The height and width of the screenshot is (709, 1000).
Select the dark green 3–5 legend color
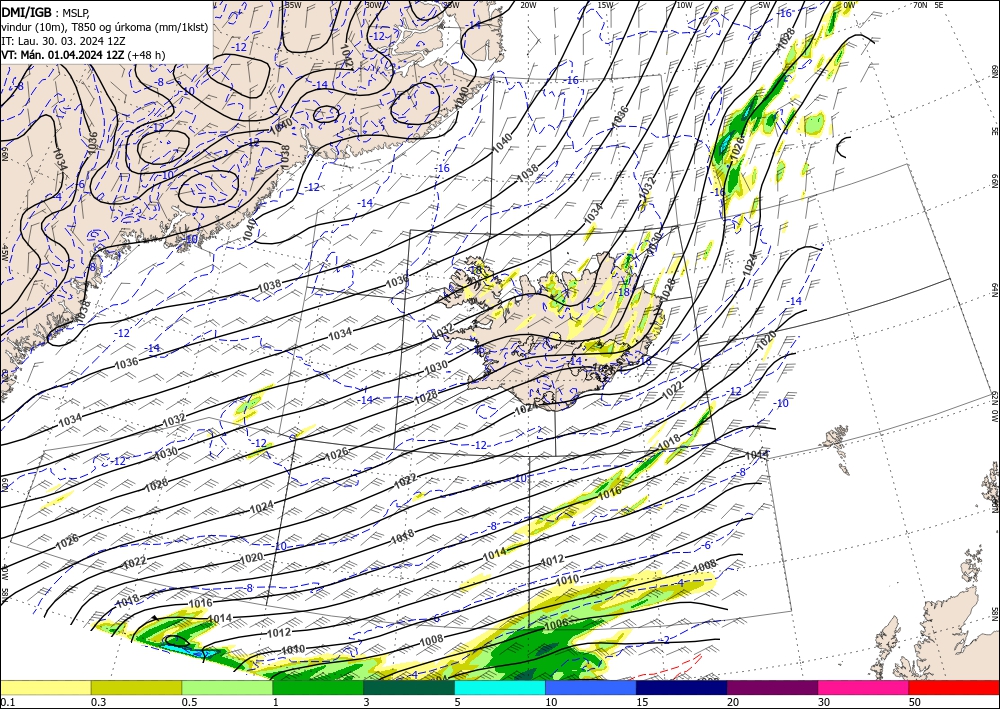pyautogui.click(x=409, y=687)
